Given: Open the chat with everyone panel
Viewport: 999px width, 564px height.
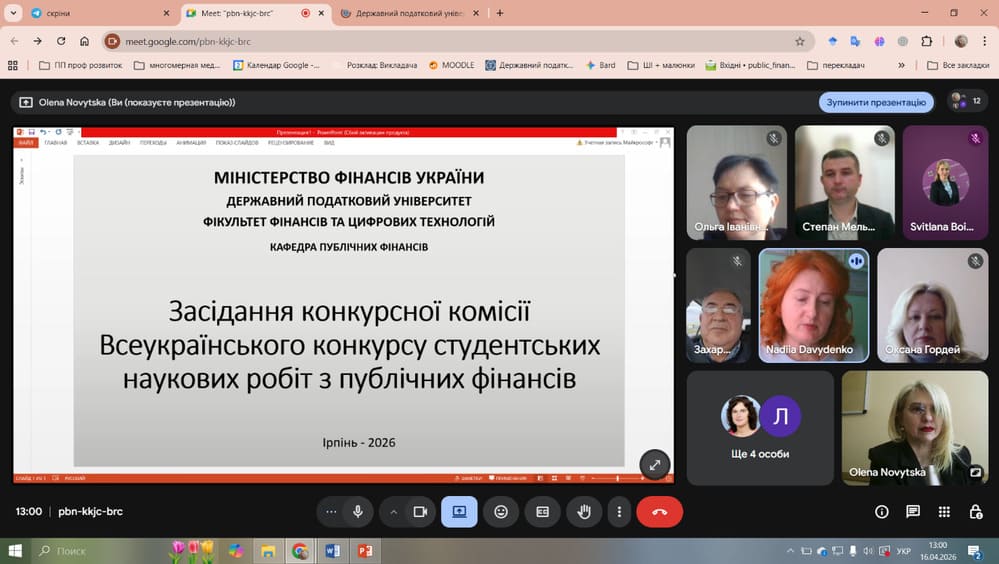Looking at the screenshot, I should 913,511.
